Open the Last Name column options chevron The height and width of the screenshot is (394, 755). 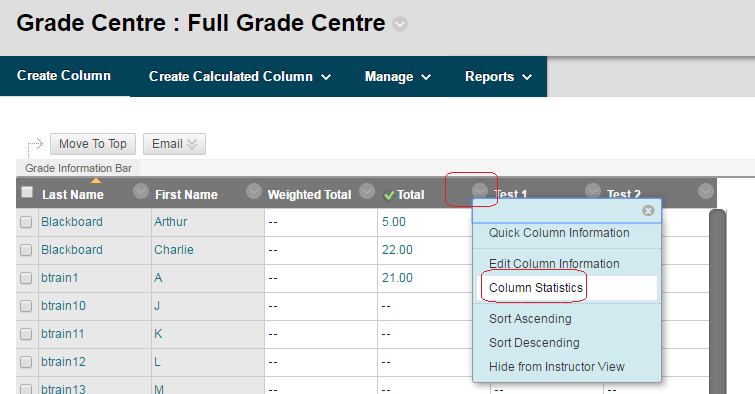click(141, 191)
